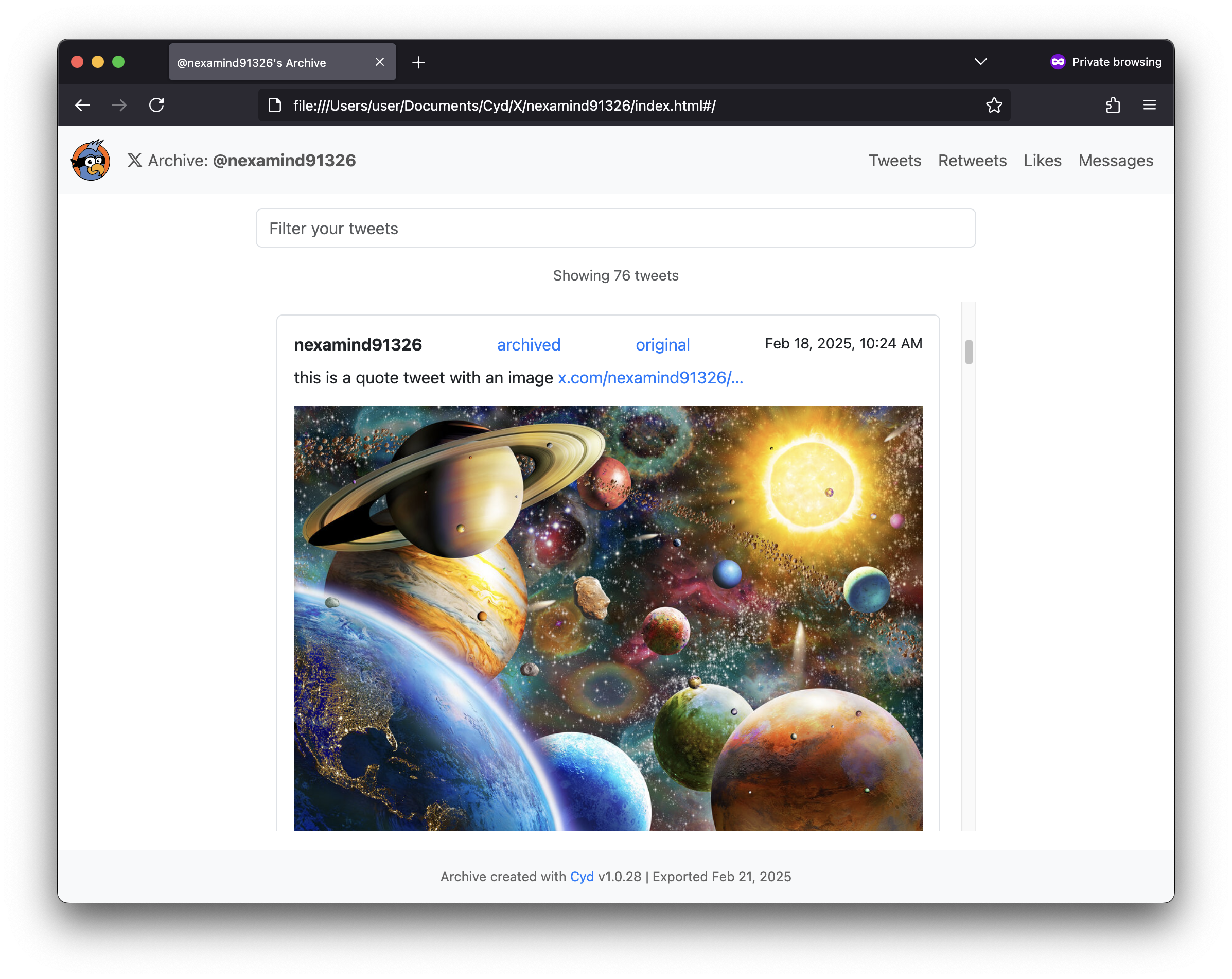Open the browser hamburger menu
This screenshot has width=1232, height=979.
[x=1149, y=105]
